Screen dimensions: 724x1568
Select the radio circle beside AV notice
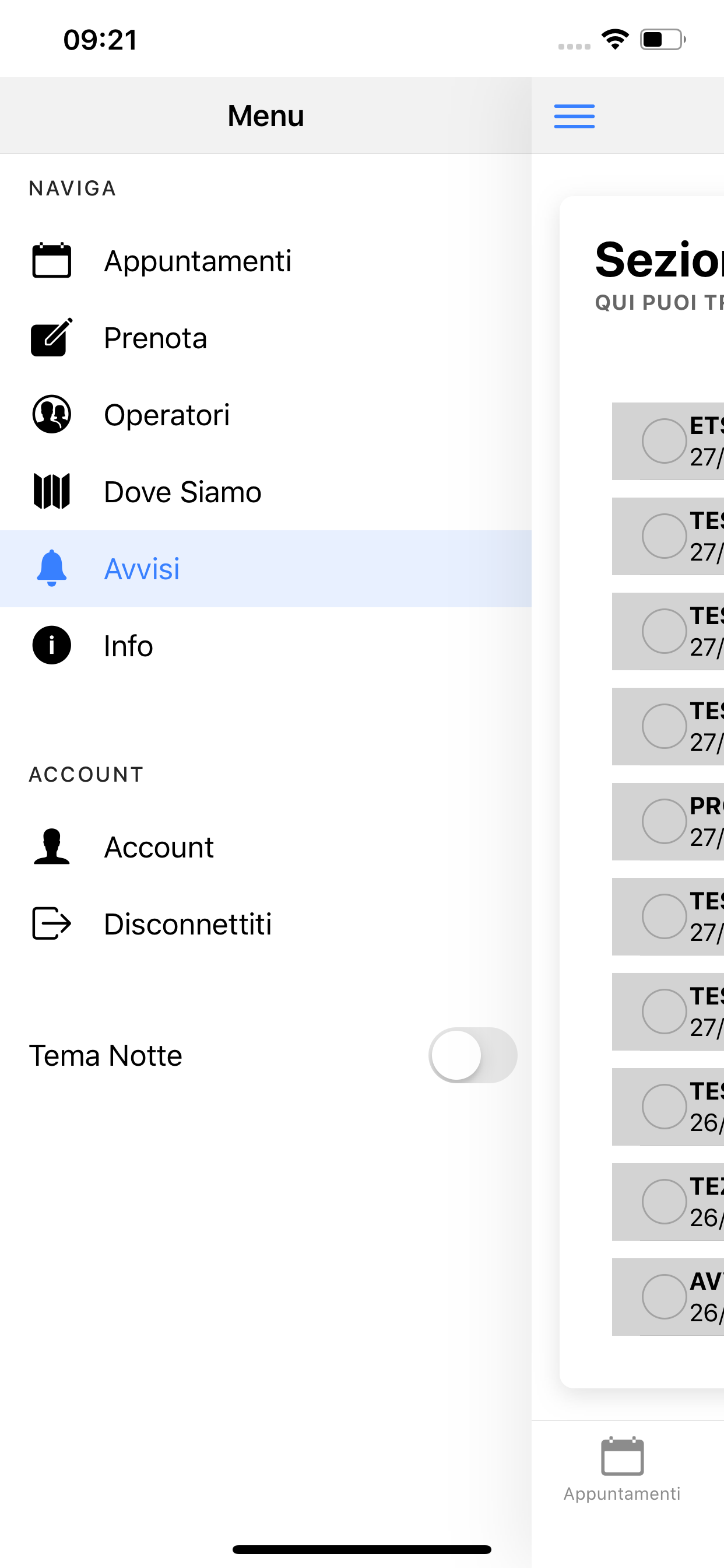point(665,1297)
